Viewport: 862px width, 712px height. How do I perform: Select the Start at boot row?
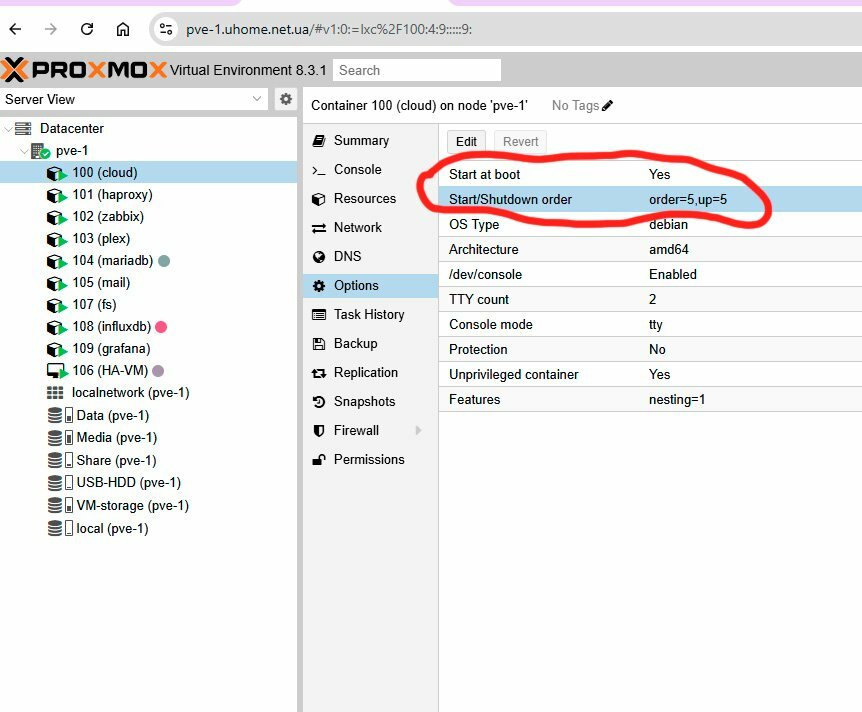[650, 174]
